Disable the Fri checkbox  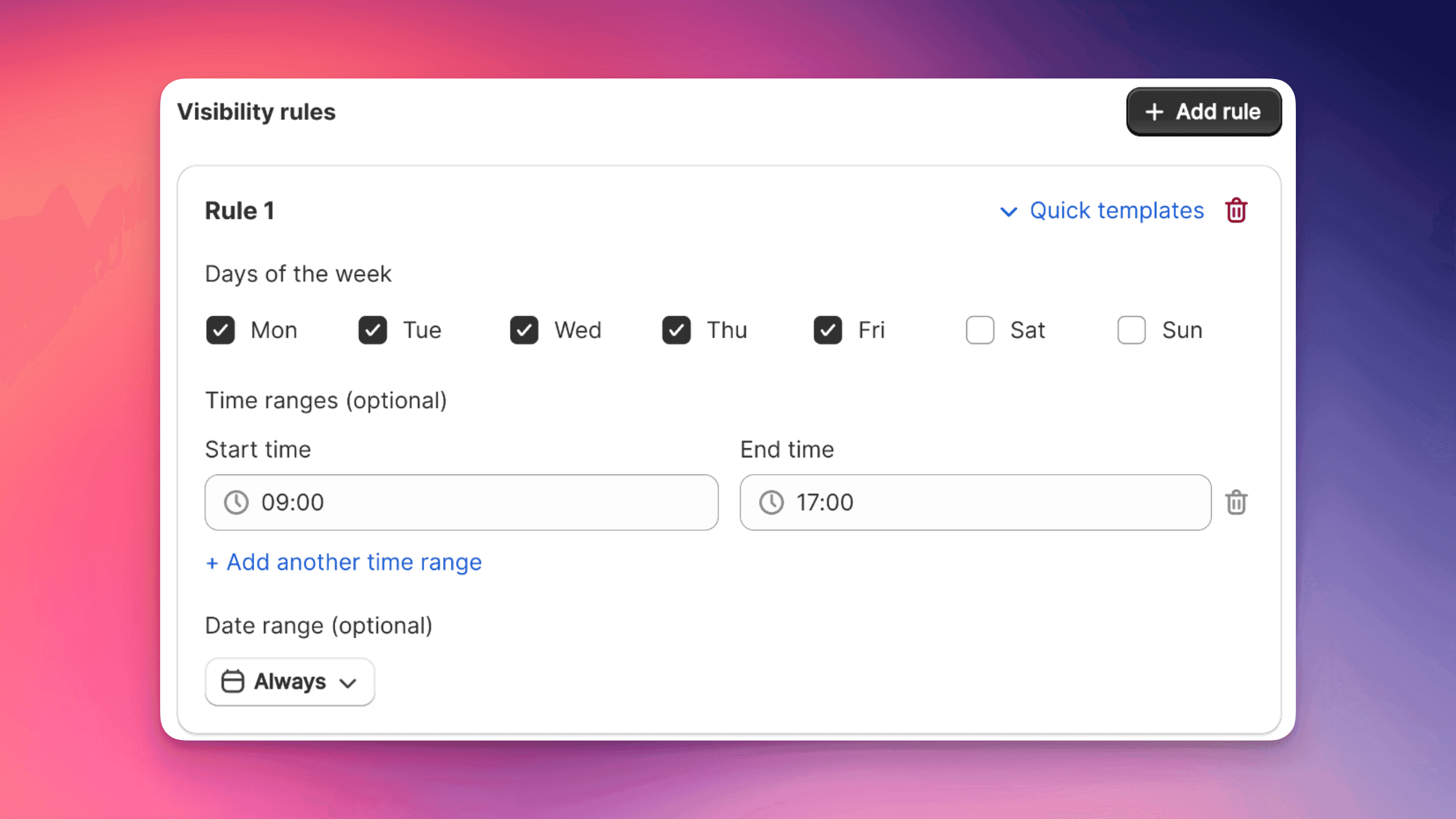828,330
